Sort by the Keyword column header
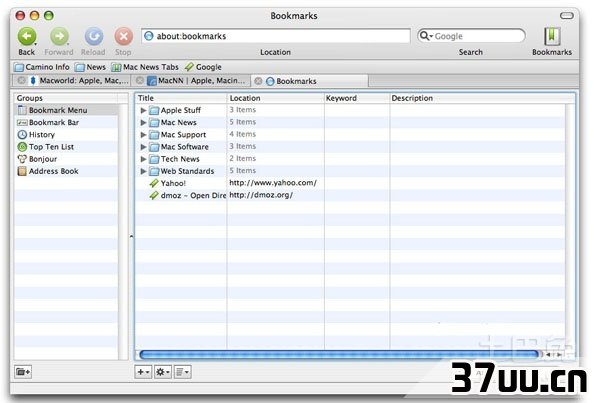600x403 pixels. (x=357, y=98)
